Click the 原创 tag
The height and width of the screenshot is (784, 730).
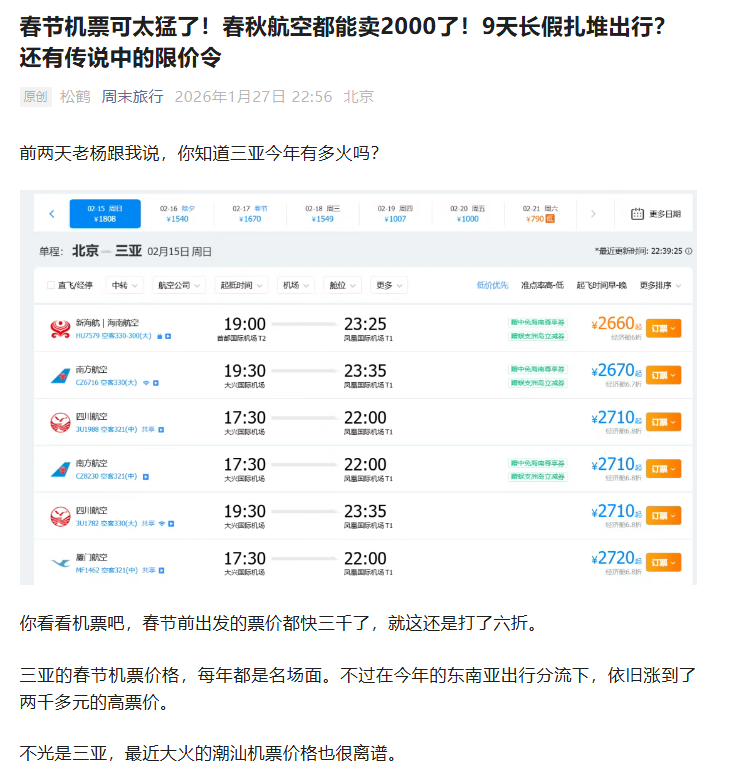click(x=36, y=96)
